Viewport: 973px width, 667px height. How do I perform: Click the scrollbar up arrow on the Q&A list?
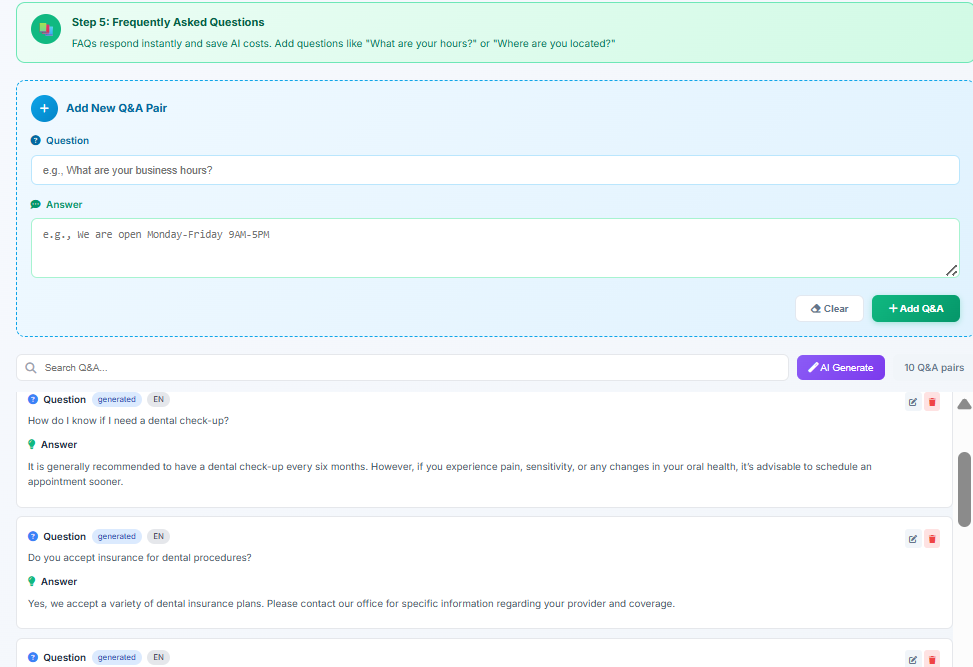963,402
